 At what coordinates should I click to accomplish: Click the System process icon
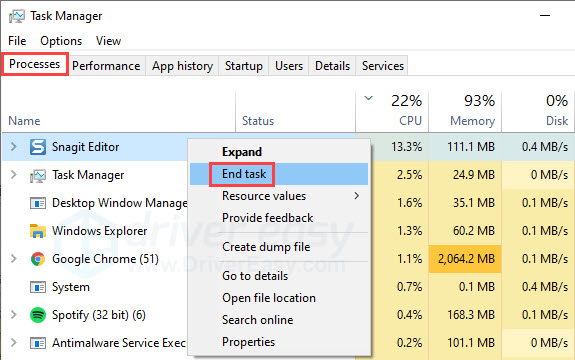tap(38, 287)
